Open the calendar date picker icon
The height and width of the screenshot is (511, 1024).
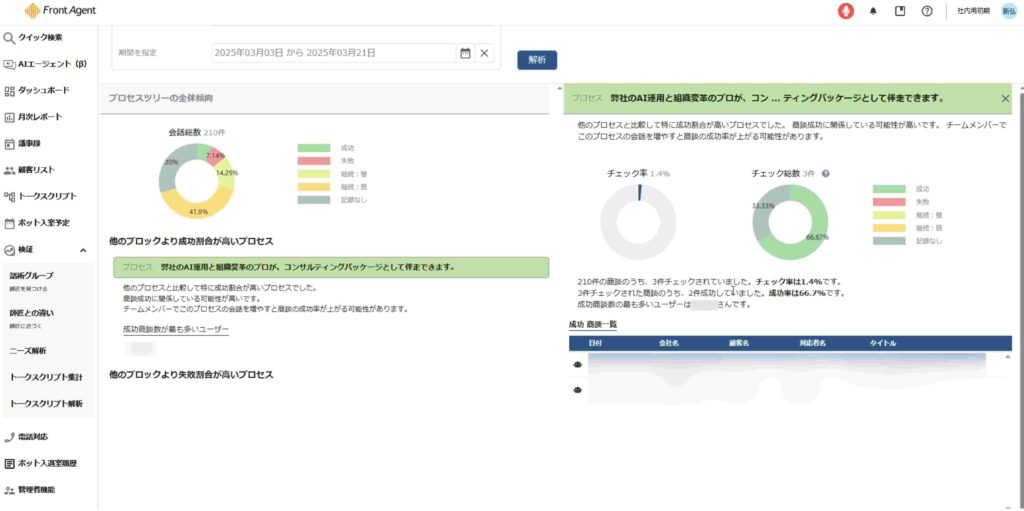465,53
